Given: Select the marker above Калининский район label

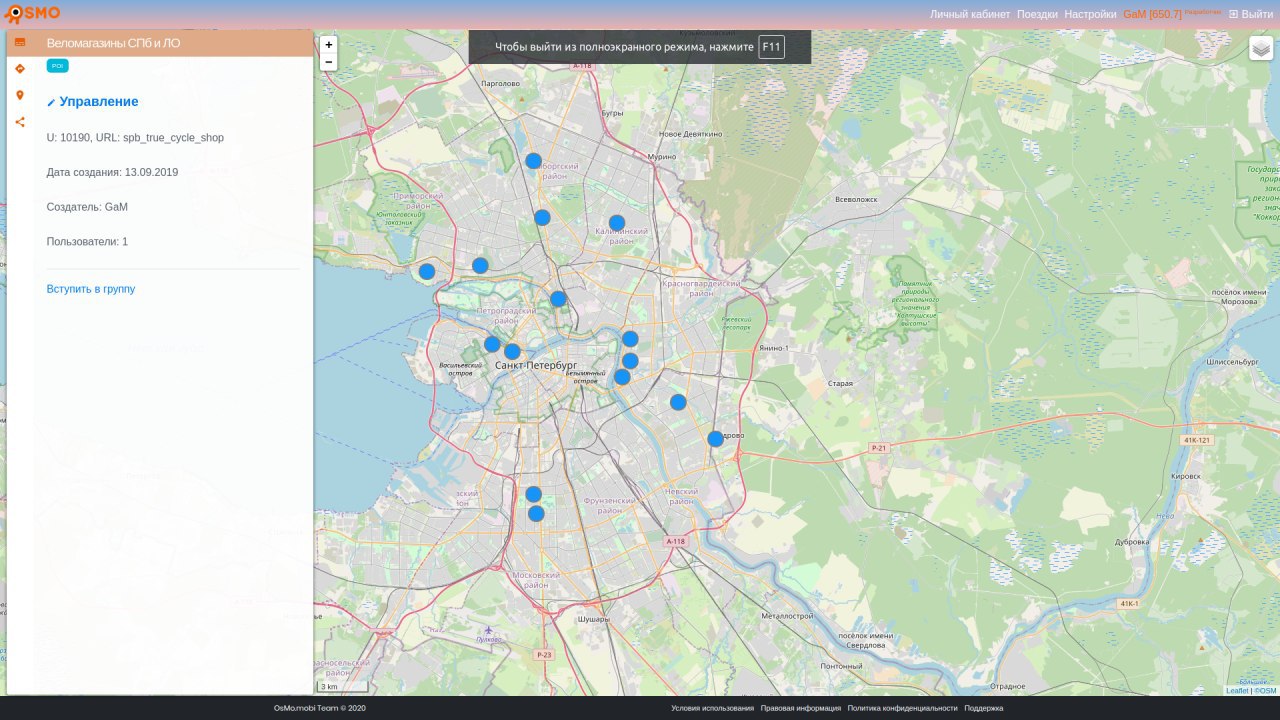Looking at the screenshot, I should [617, 223].
